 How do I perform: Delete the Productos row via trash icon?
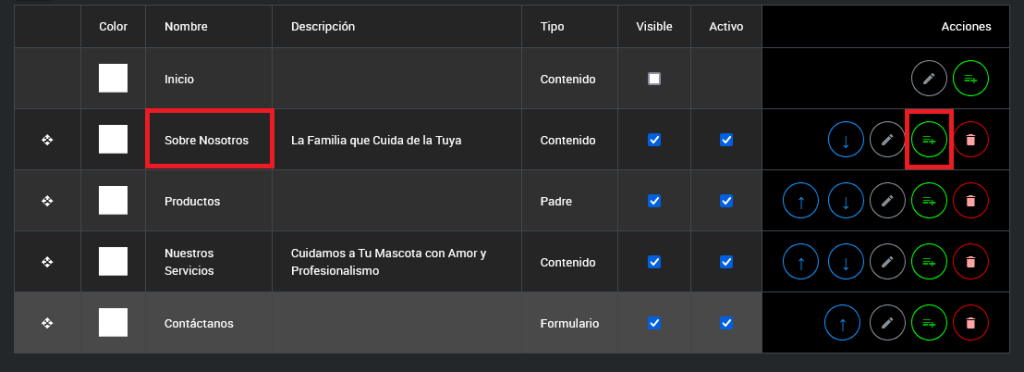pos(970,201)
